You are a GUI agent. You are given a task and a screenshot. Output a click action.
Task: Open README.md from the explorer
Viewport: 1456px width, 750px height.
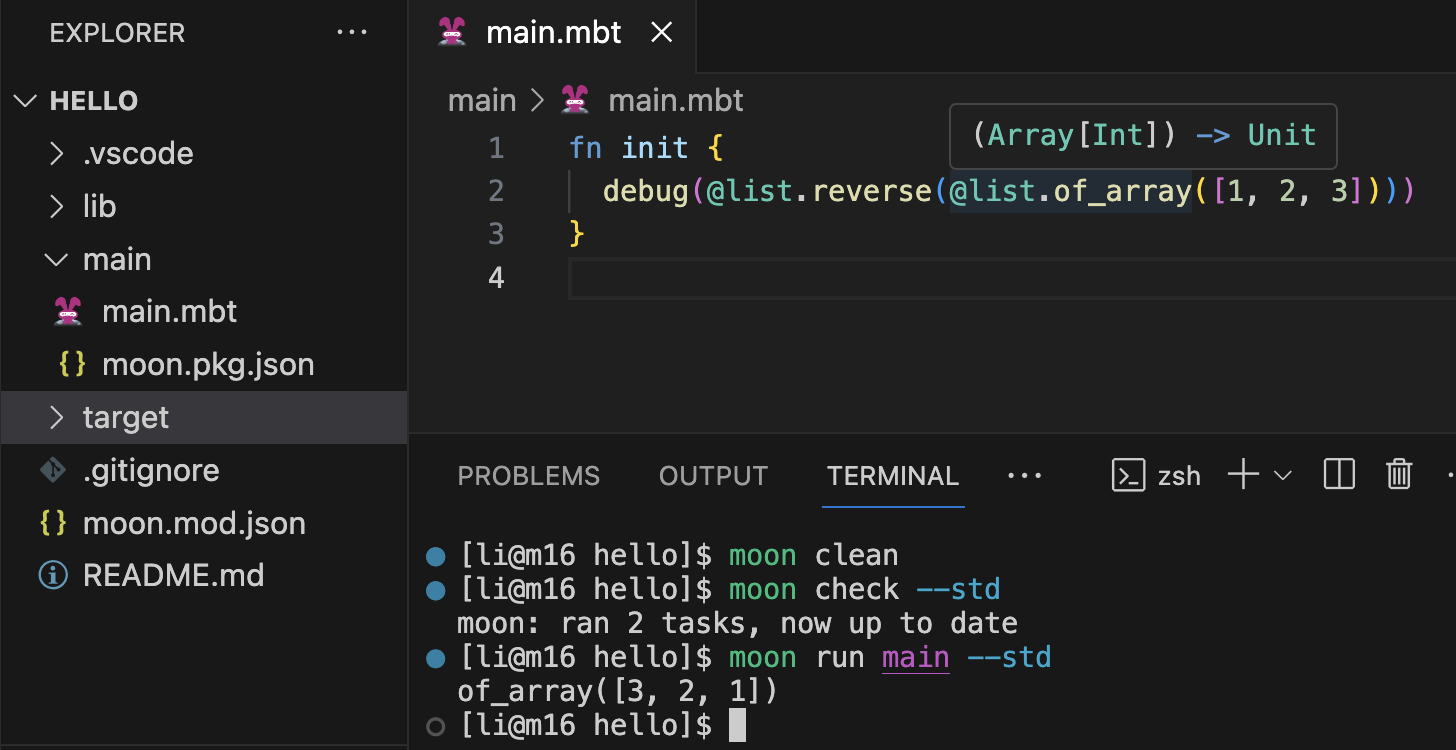coord(173,577)
